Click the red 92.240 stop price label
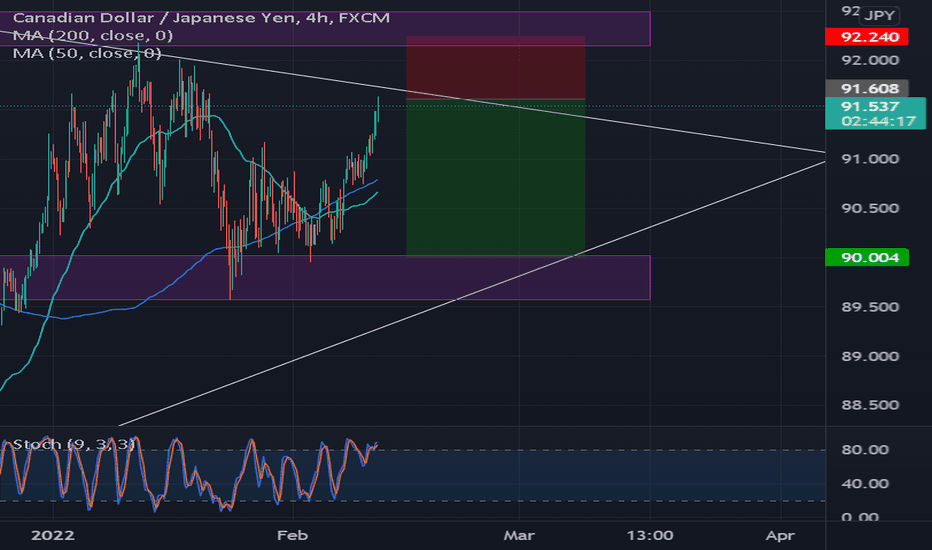The height and width of the screenshot is (550, 932). tap(867, 37)
